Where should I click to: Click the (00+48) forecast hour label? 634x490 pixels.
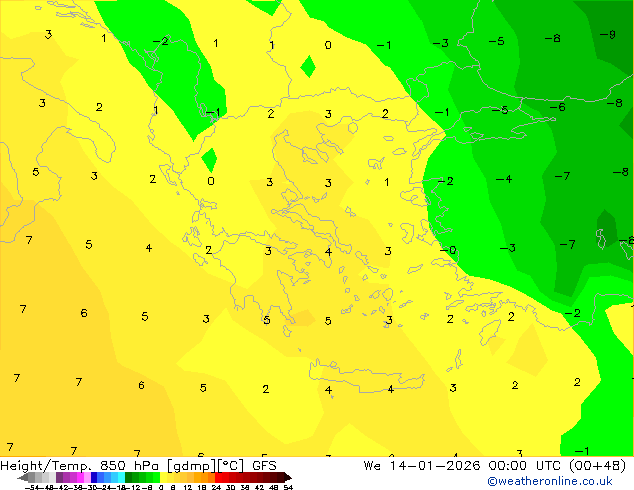pos(598,466)
